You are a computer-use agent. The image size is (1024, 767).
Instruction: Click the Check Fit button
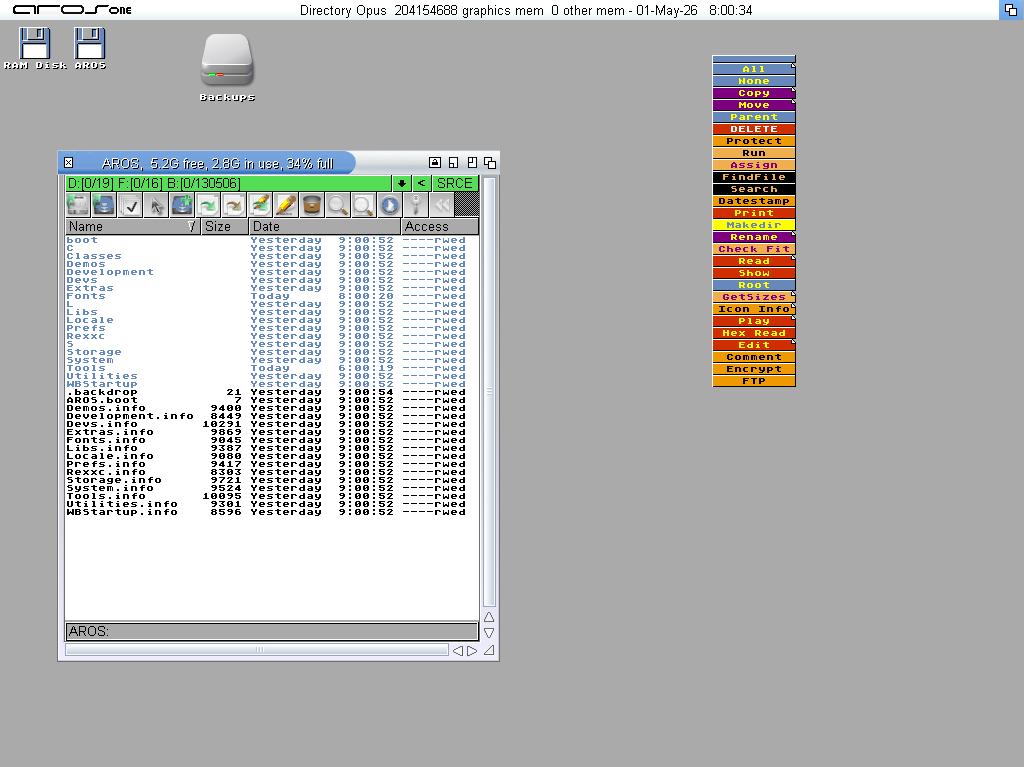(x=754, y=249)
